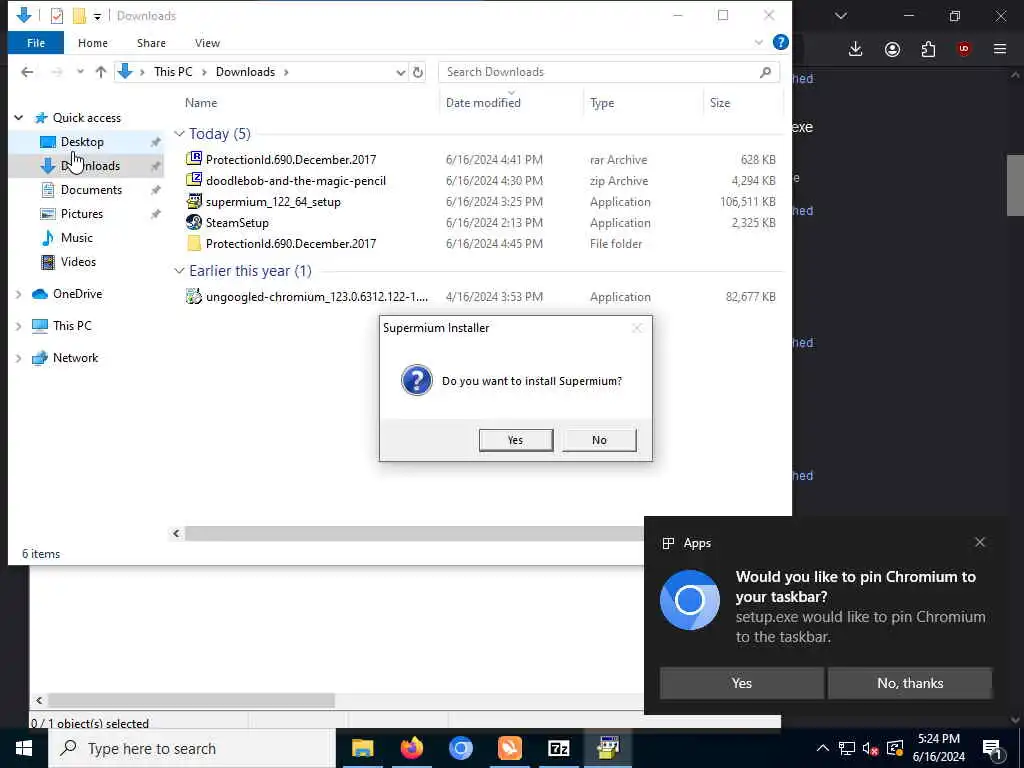Click Yes to pin Chromium to taskbar
Image resolution: width=1024 pixels, height=768 pixels.
(741, 683)
